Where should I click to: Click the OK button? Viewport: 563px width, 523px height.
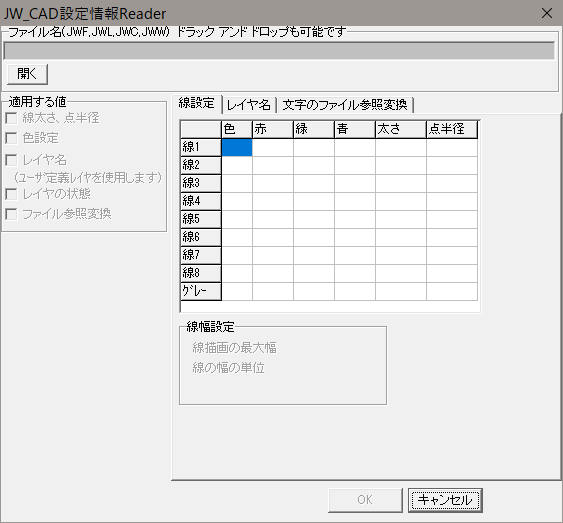[x=365, y=500]
